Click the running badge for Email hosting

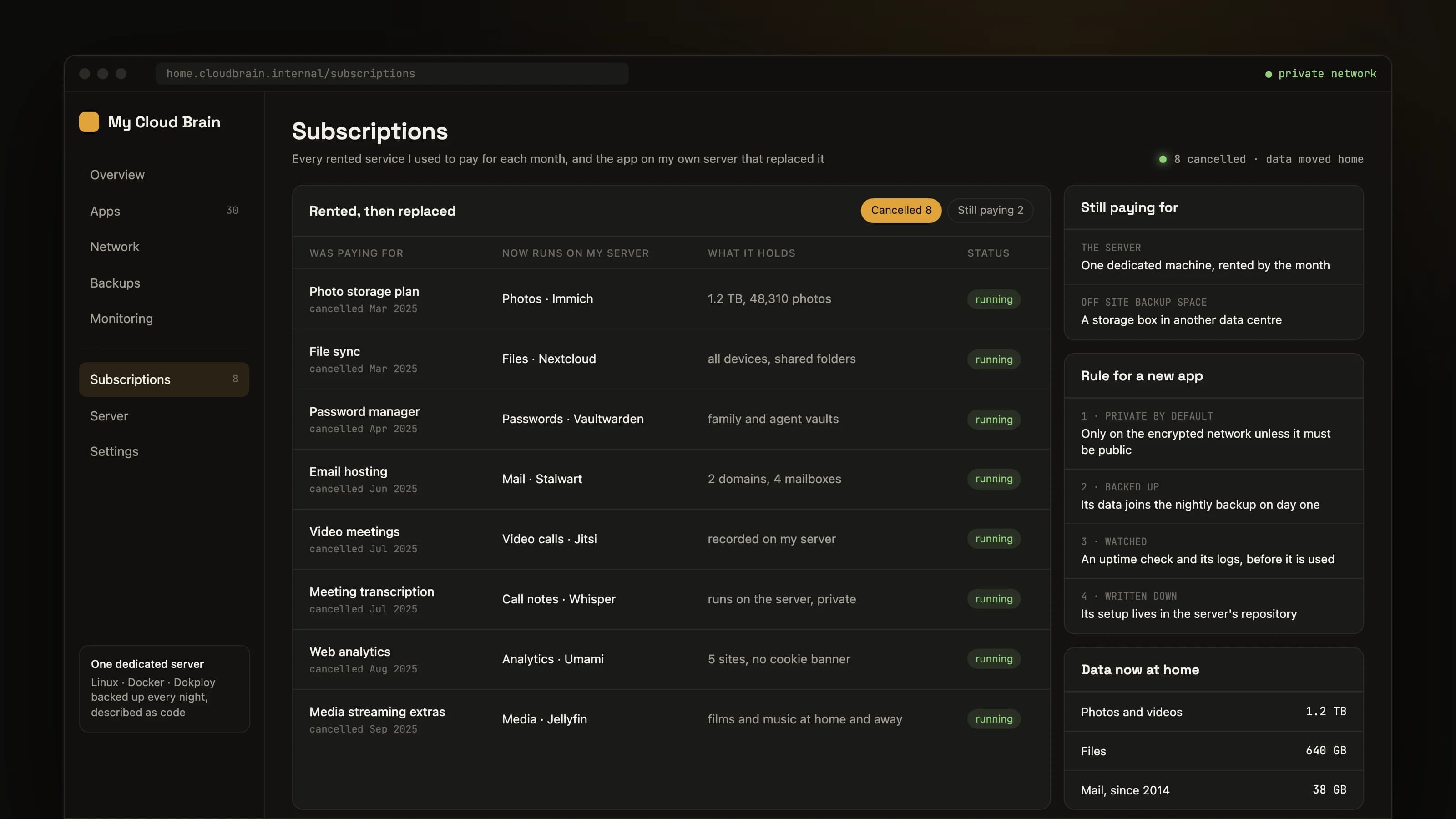[x=994, y=479]
